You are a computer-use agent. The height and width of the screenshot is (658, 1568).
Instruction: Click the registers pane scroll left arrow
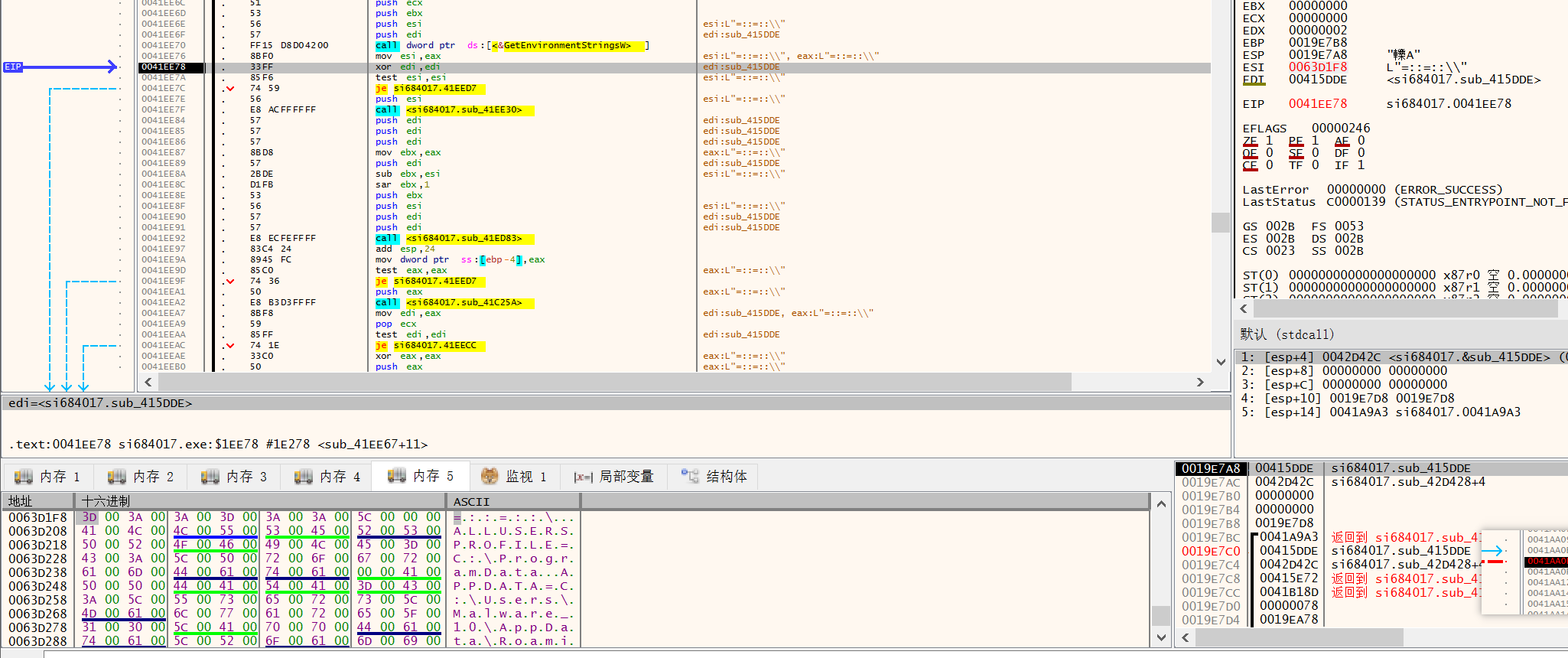pos(1244,309)
